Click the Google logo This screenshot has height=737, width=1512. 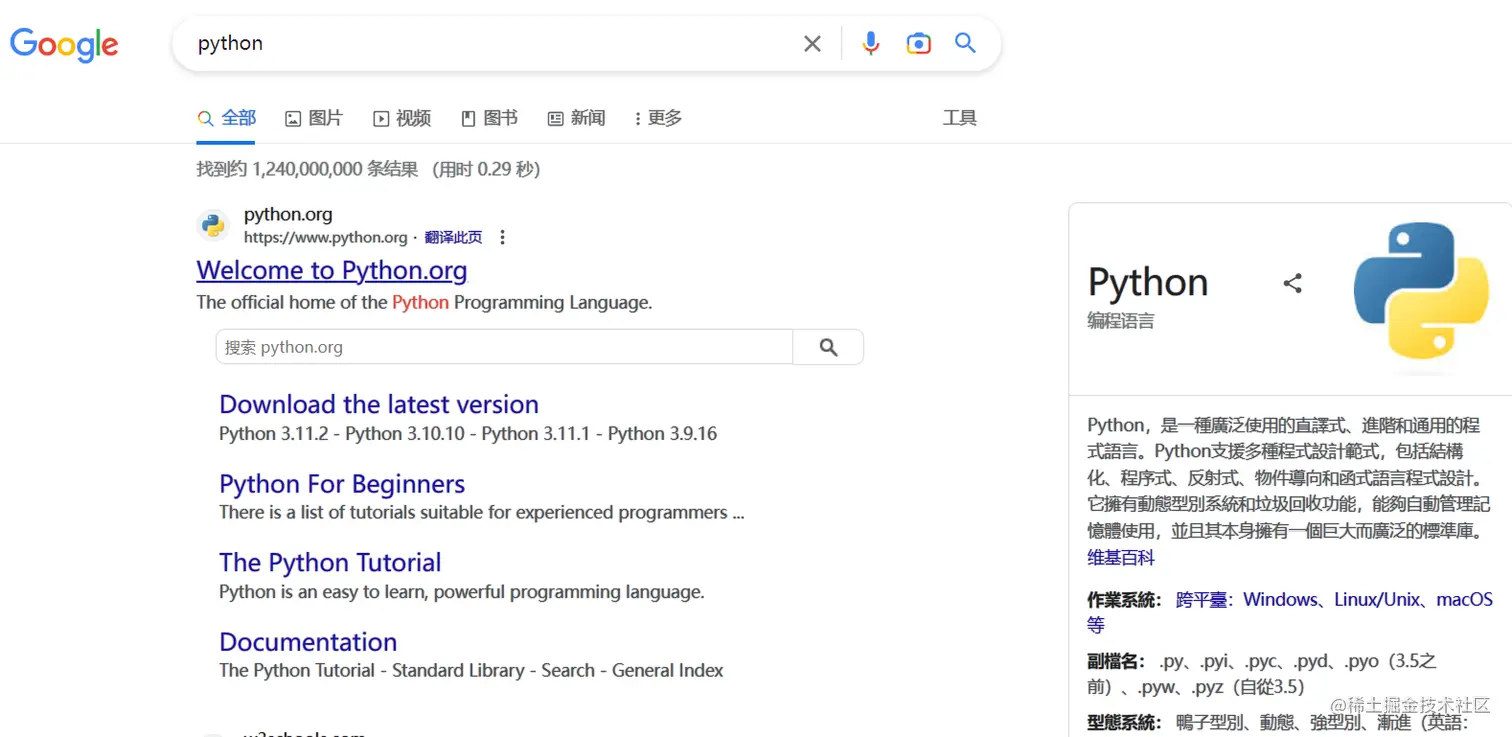(x=64, y=44)
